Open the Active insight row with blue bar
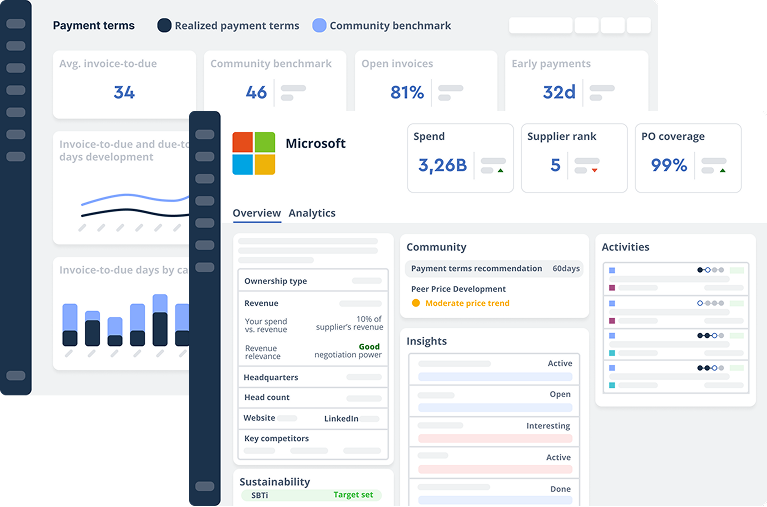This screenshot has width=767, height=507. pos(494,369)
